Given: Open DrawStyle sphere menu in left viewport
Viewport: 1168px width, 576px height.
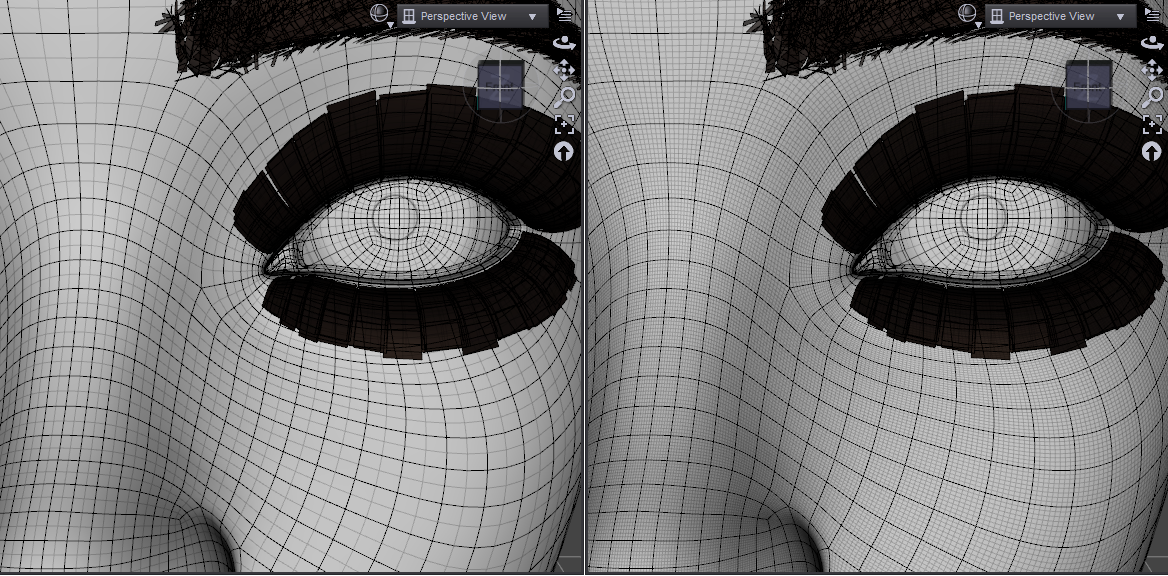Looking at the screenshot, I should [381, 14].
